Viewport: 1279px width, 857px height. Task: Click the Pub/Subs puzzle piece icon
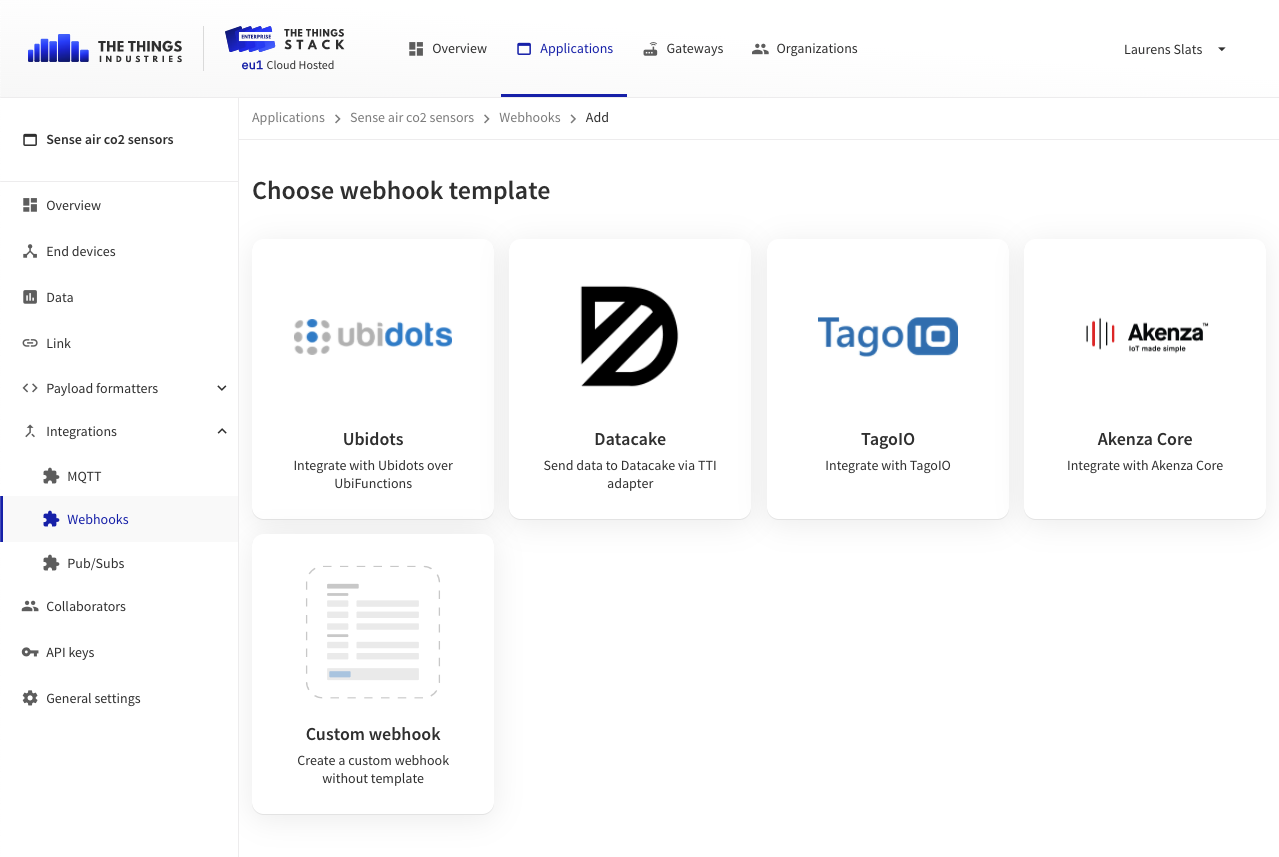[51, 563]
